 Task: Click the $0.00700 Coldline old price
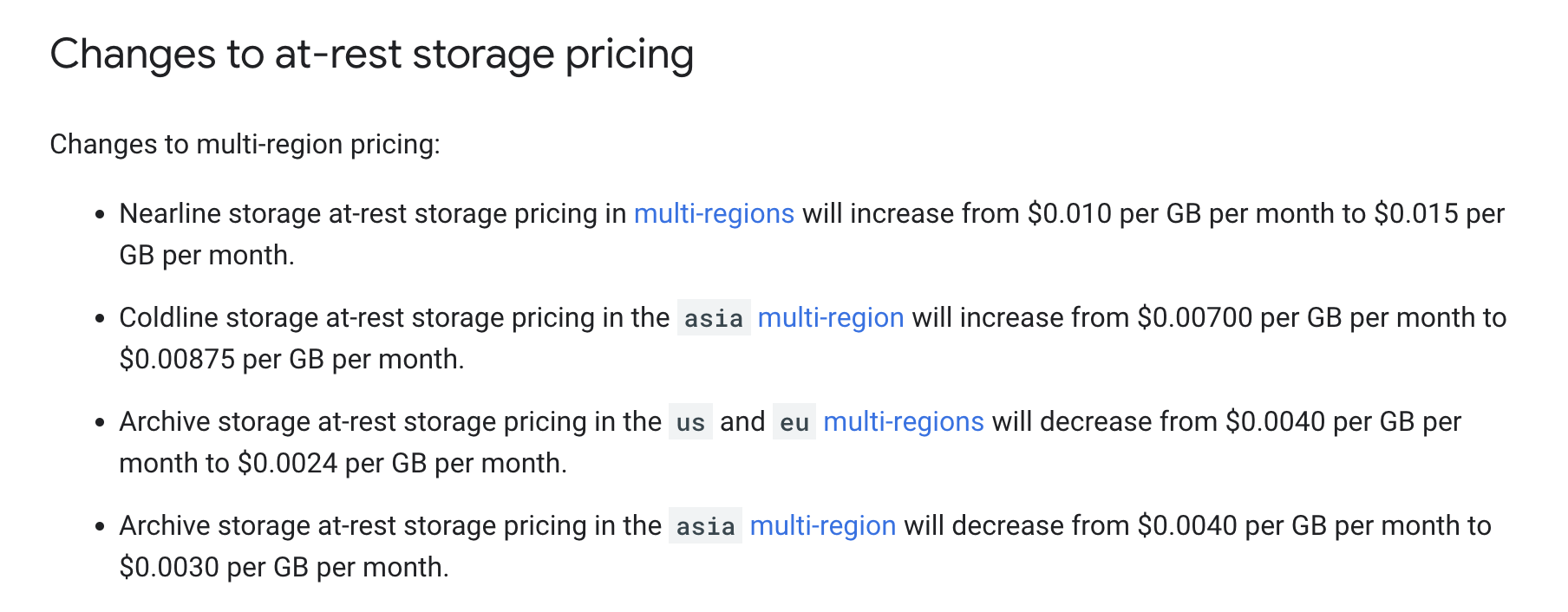click(x=1195, y=317)
